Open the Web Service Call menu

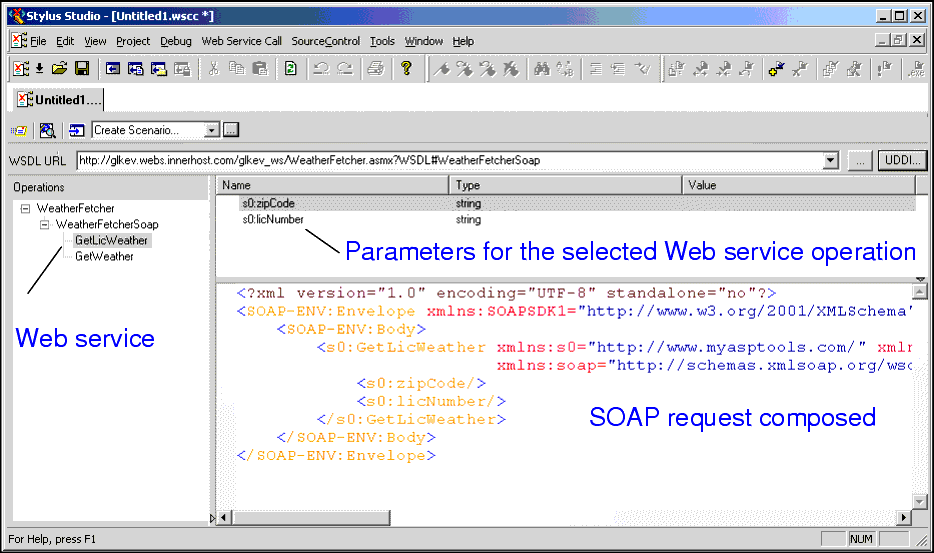[241, 41]
